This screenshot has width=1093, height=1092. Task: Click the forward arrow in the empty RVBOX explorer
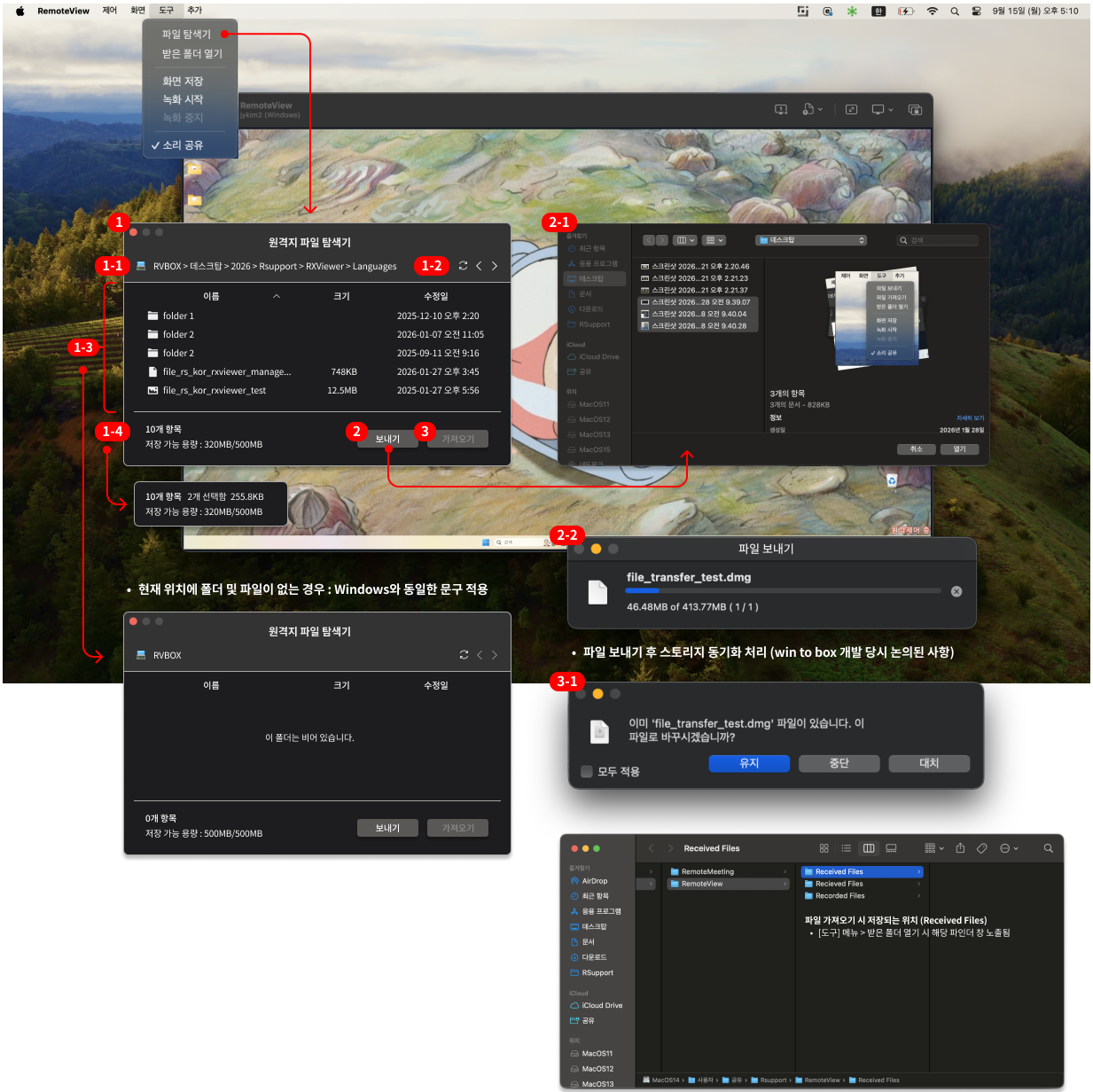pyautogui.click(x=495, y=655)
